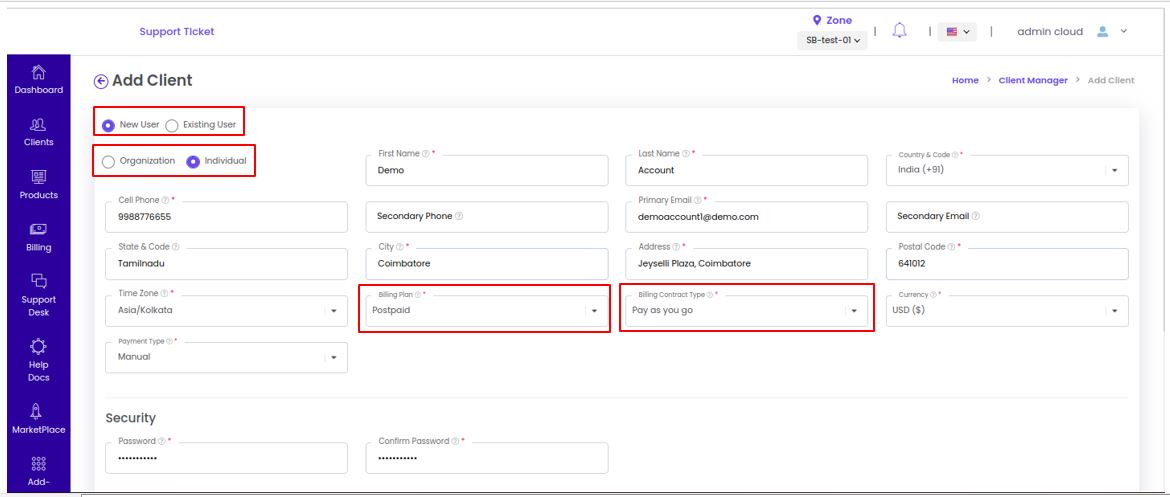1170x497 pixels.
Task: Click the Last Name field containing Account
Action: pos(747,170)
